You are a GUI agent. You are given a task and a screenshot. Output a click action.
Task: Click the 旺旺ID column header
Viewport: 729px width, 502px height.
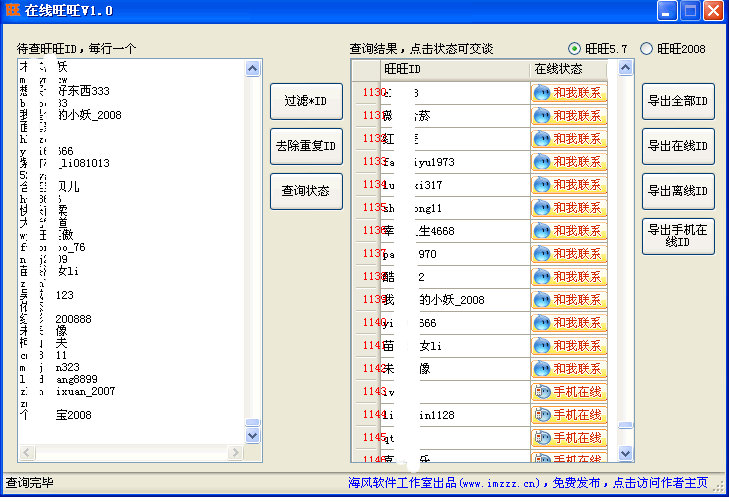coord(455,69)
